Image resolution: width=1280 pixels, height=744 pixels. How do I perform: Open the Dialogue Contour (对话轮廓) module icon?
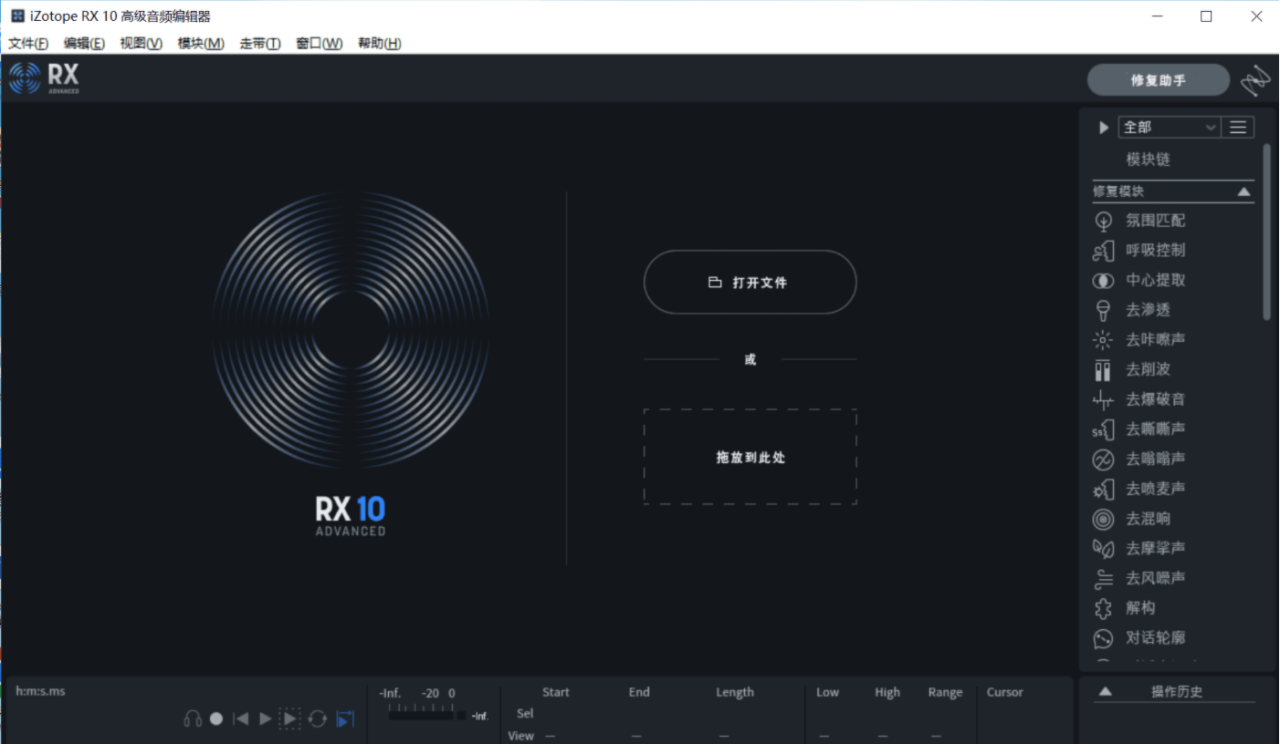click(x=1103, y=638)
